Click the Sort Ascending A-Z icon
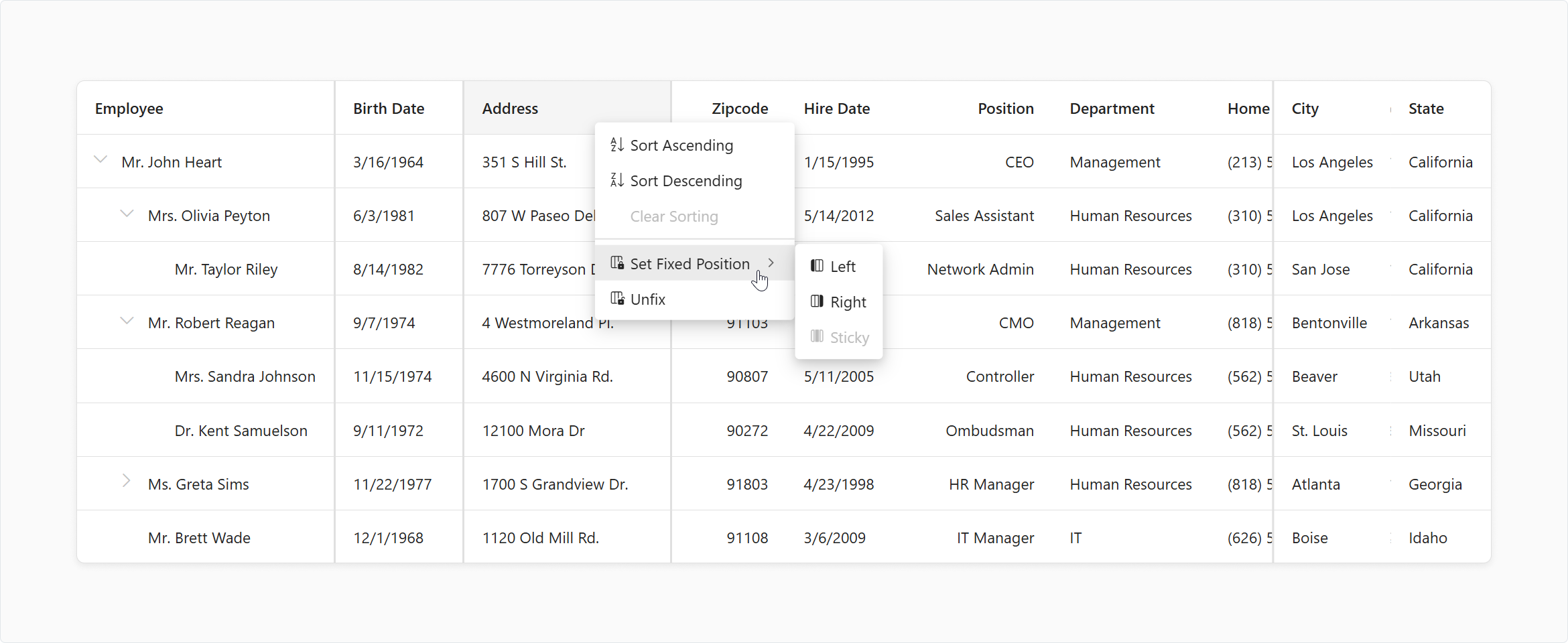The height and width of the screenshot is (643, 1568). pos(617,145)
